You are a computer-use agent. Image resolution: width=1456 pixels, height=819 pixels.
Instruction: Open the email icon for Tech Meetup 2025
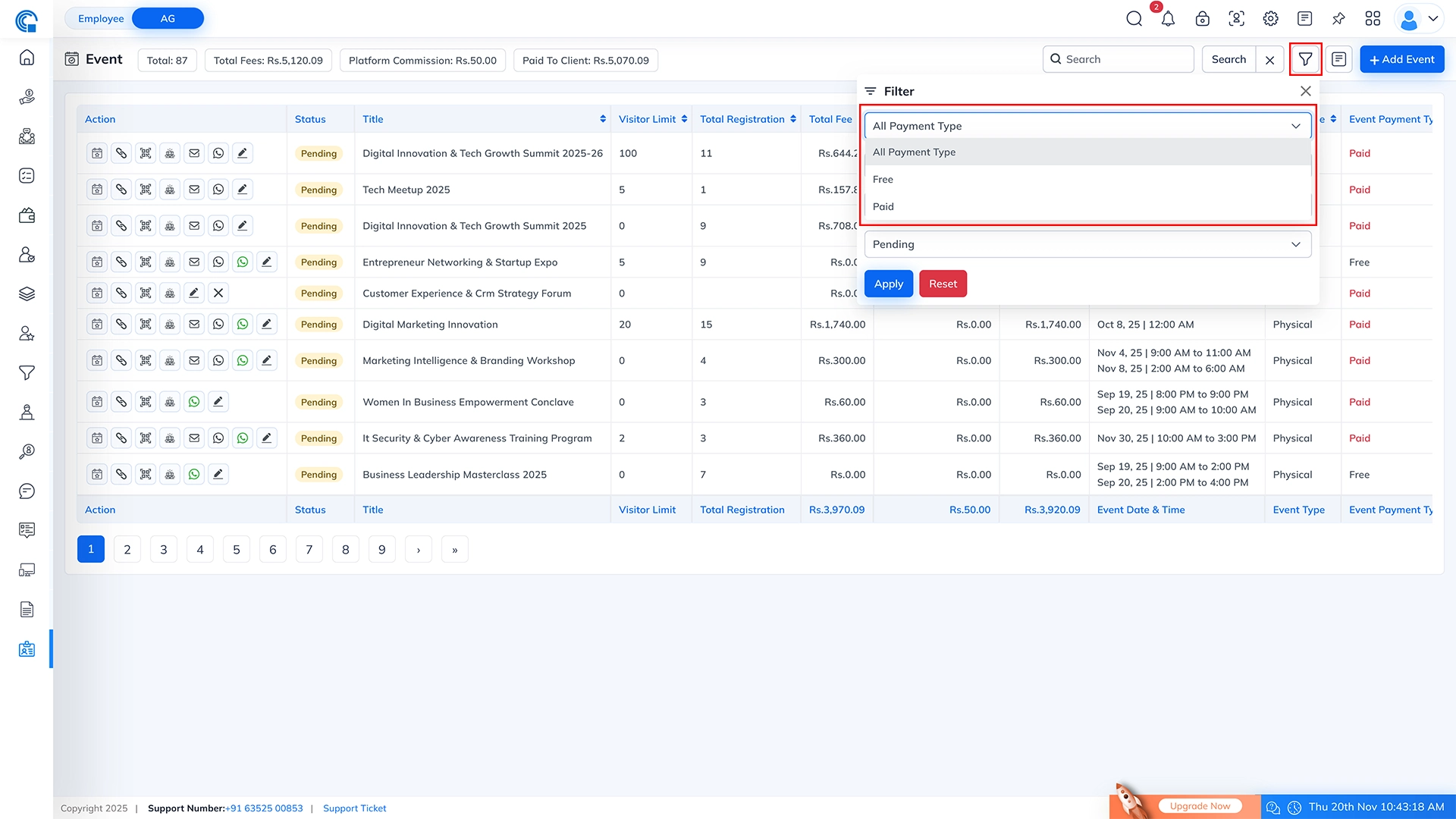coord(194,189)
